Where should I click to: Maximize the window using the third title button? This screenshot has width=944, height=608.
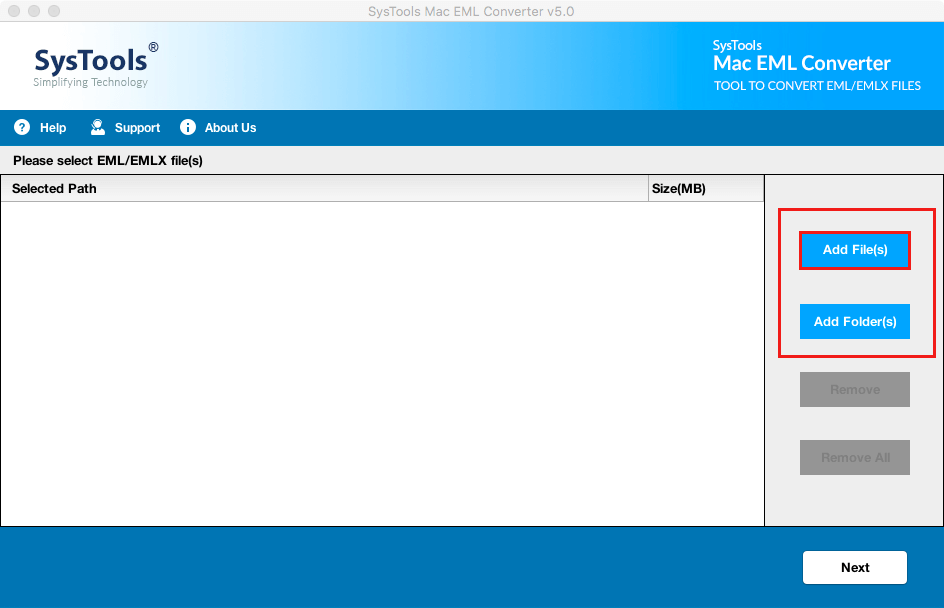53,11
